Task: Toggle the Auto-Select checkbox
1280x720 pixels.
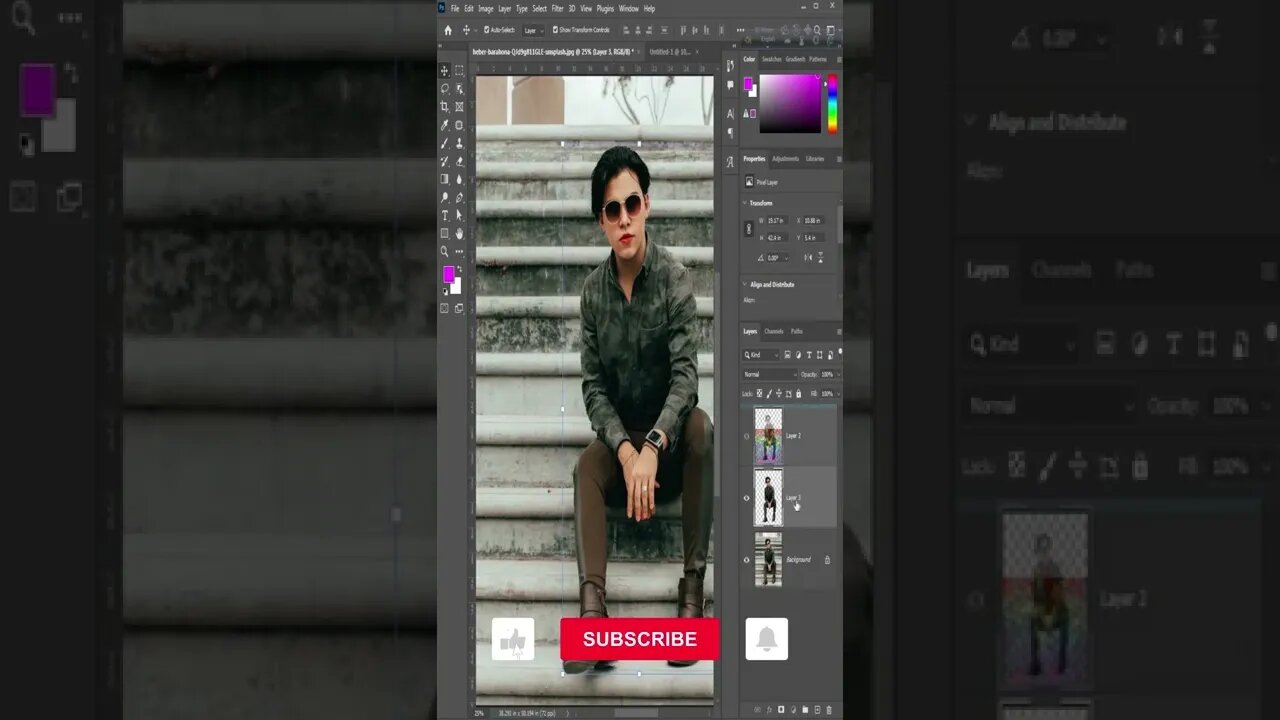Action: pos(485,30)
